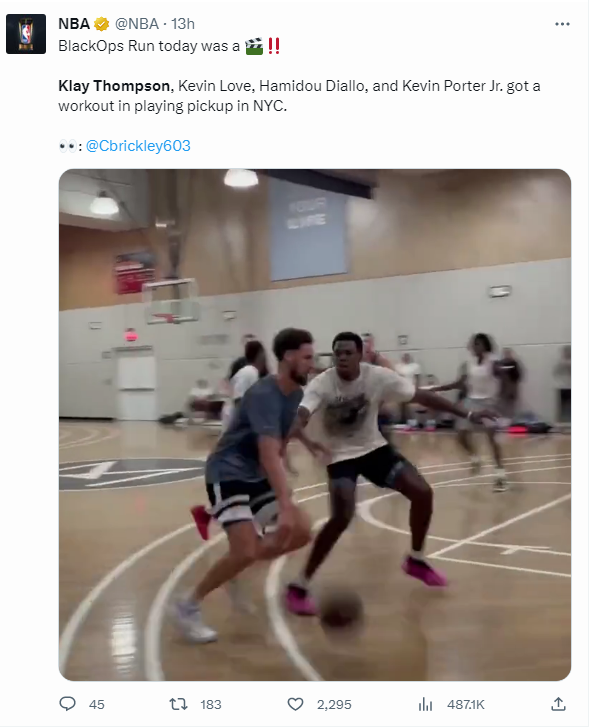Click the NBA verified gold badge
The image size is (590, 727).
[102, 24]
